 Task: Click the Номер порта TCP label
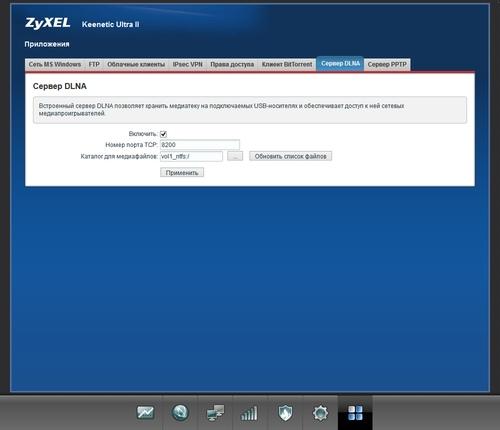pyautogui.click(x=131, y=145)
